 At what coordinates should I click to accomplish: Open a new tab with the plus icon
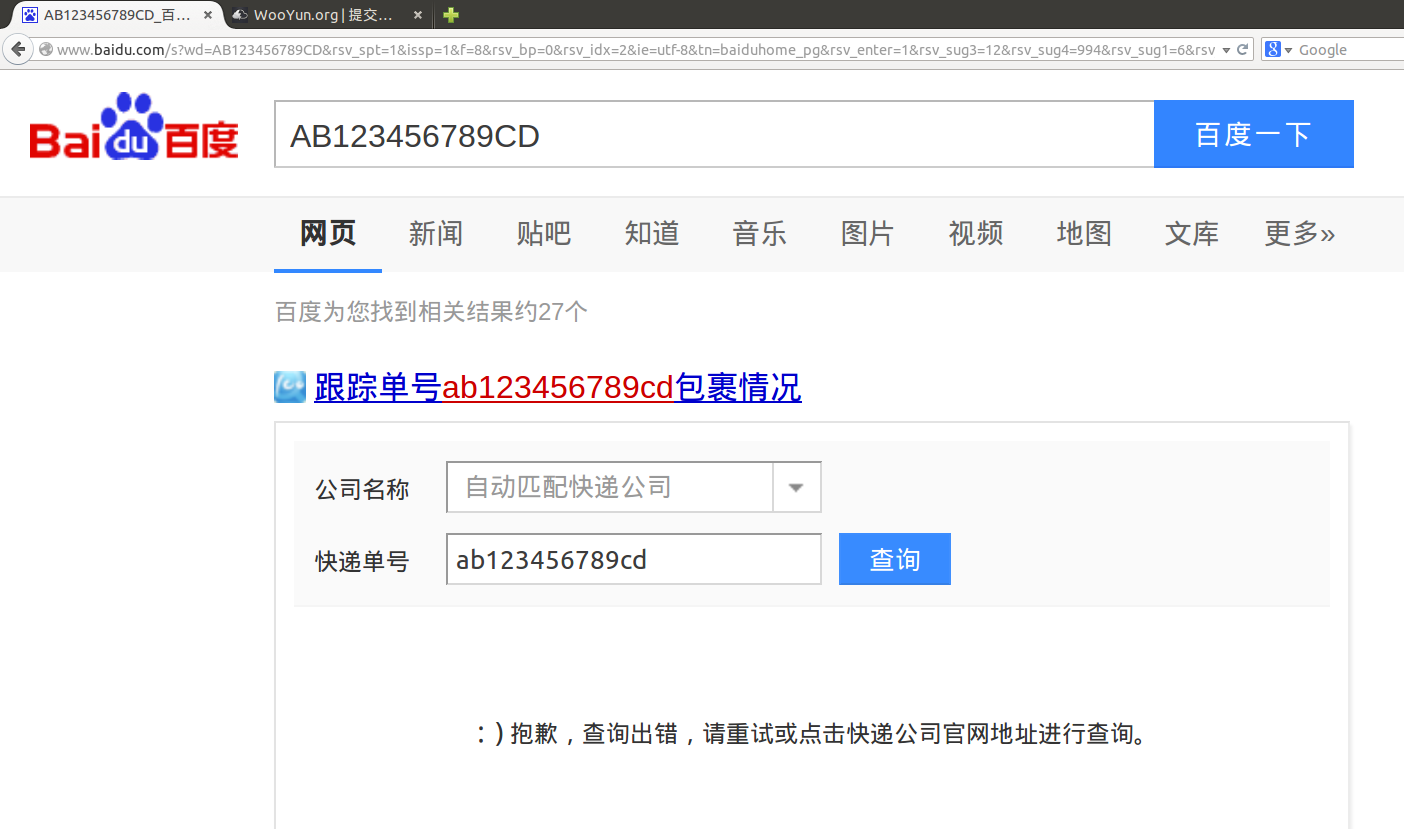coord(451,15)
